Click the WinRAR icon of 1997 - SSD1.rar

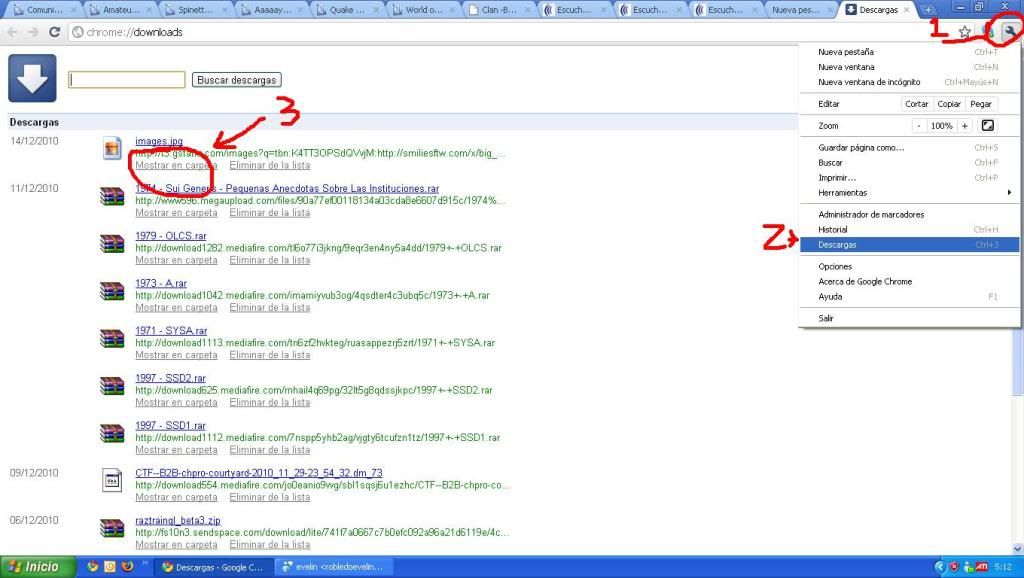click(x=112, y=433)
